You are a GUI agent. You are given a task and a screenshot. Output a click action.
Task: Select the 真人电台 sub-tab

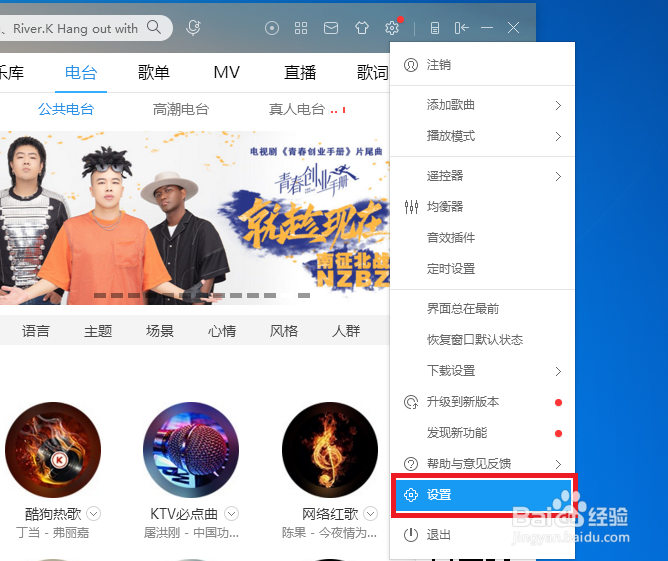coord(297,109)
